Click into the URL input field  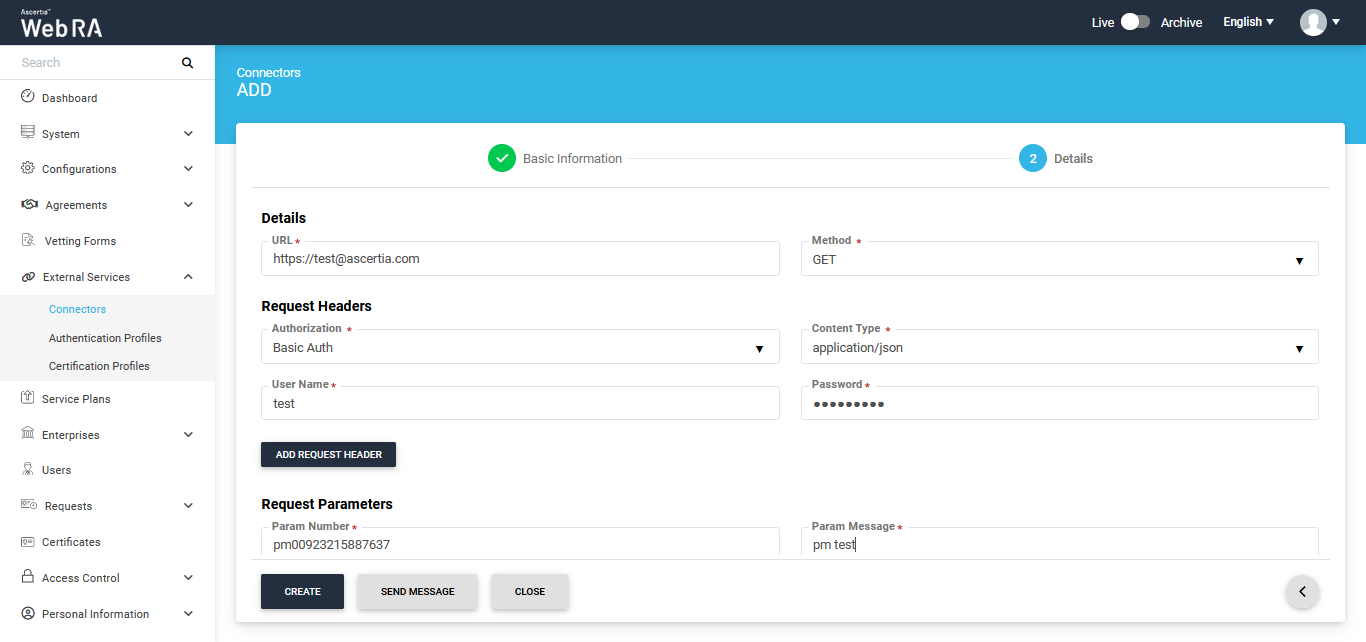[519, 259]
